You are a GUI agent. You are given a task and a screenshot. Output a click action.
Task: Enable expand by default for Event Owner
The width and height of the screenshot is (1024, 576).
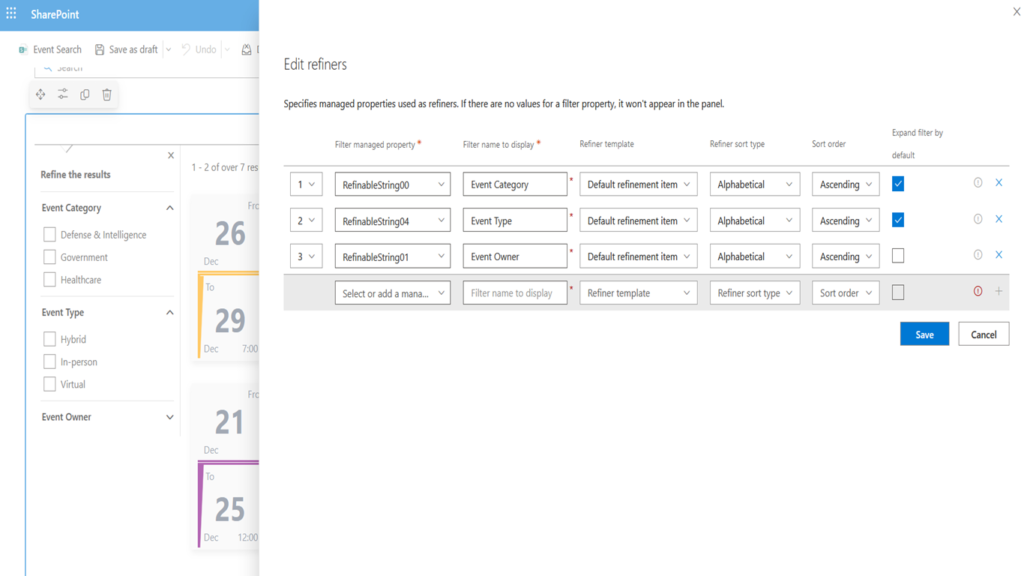click(898, 256)
